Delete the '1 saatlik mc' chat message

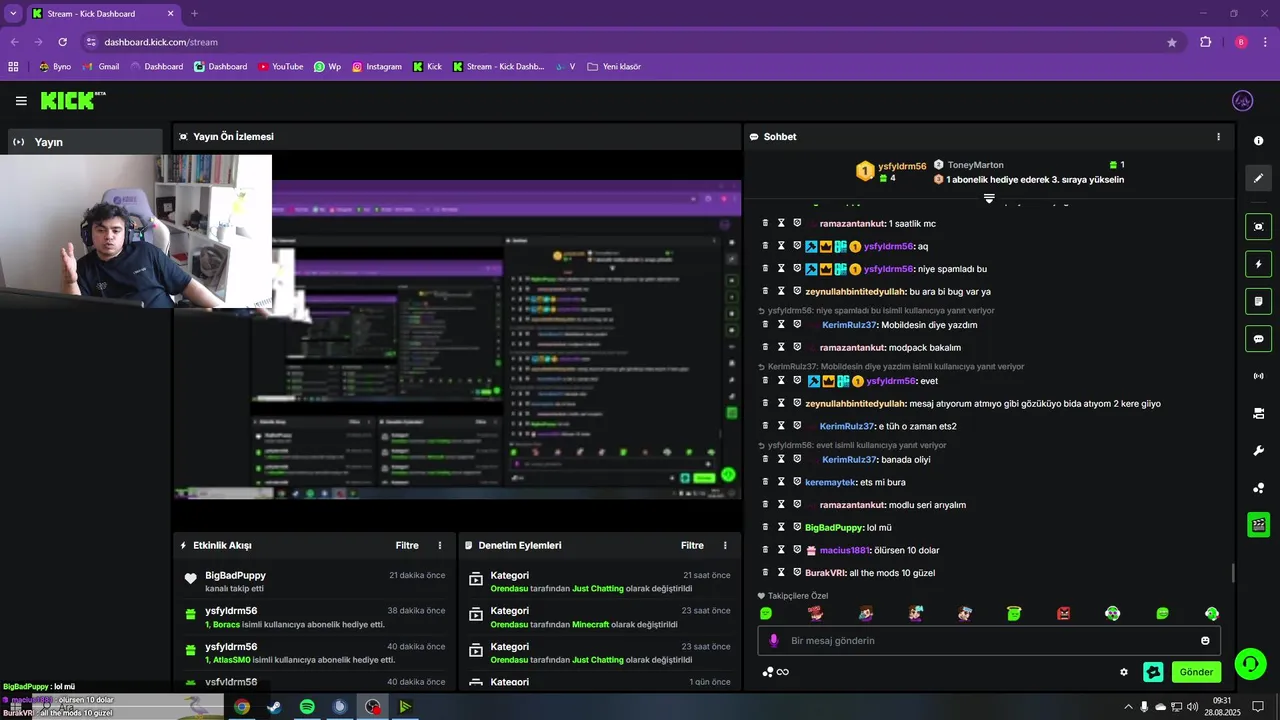click(765, 223)
